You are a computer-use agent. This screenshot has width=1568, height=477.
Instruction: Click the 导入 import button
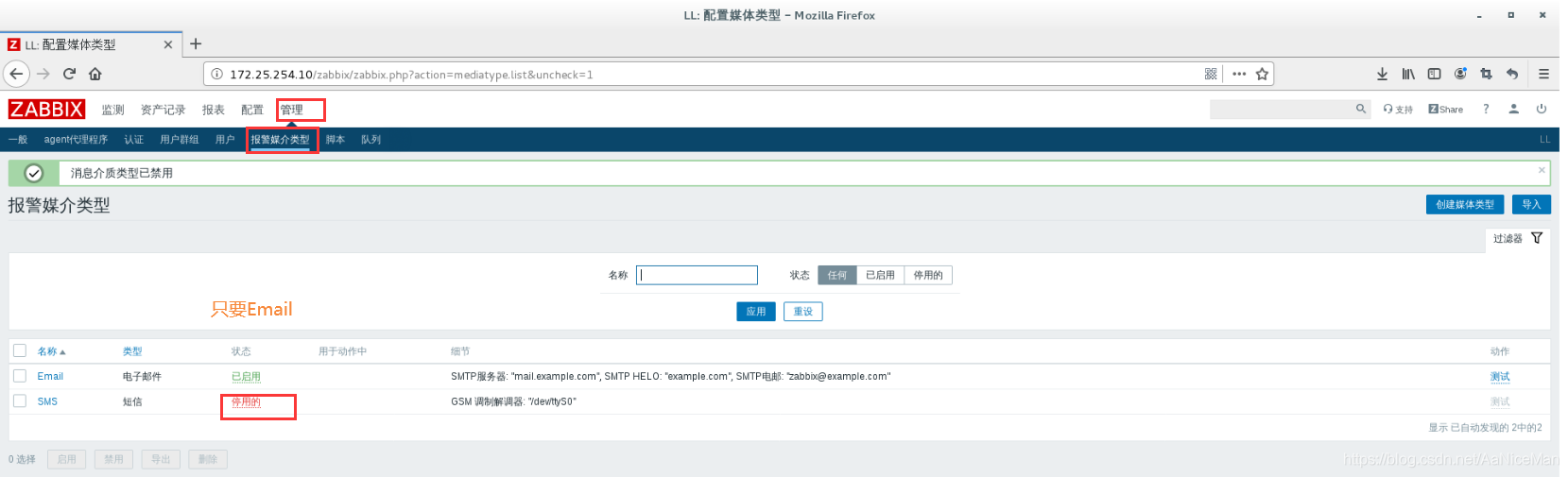click(1531, 205)
